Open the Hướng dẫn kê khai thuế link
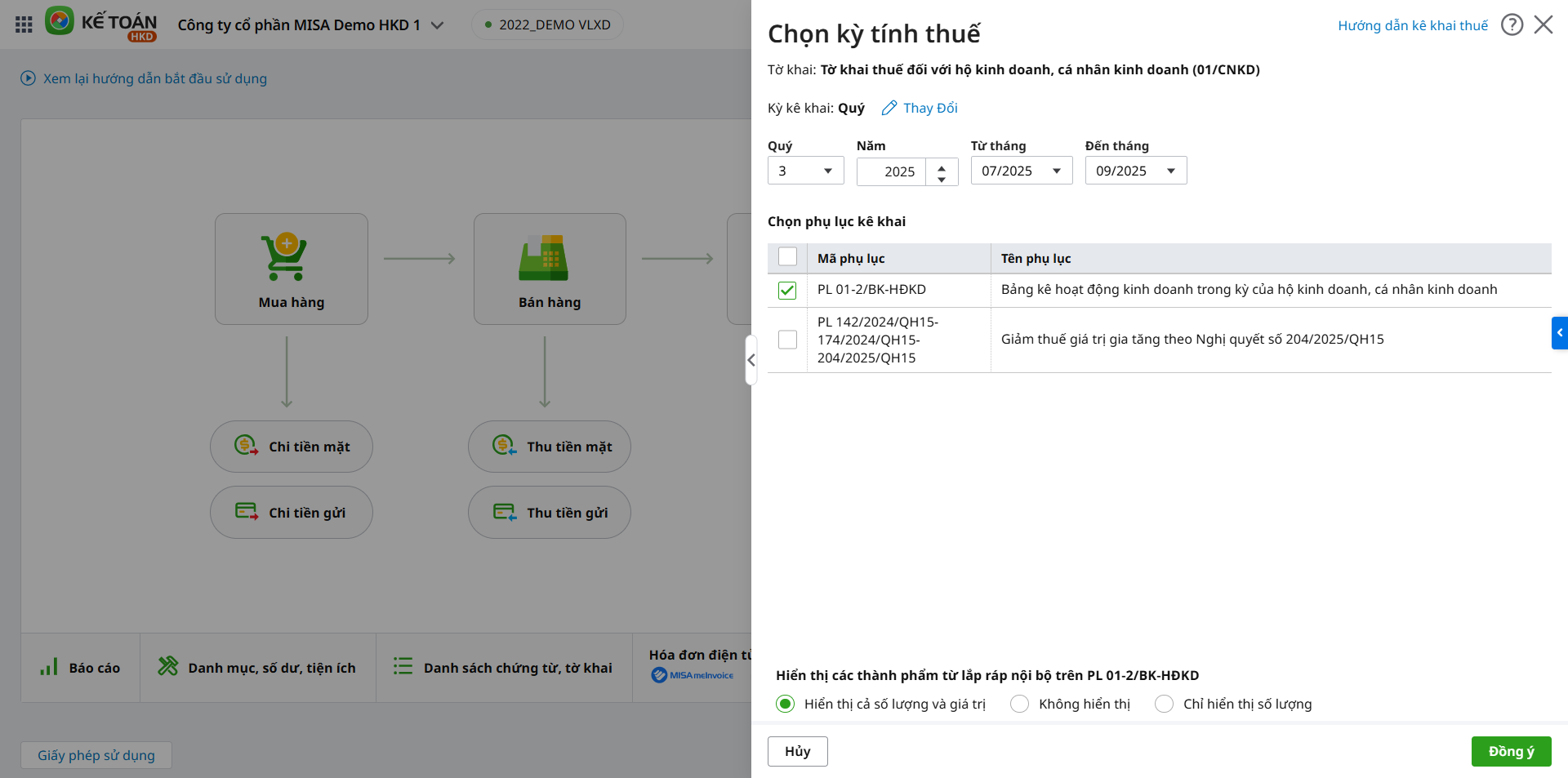 click(x=1412, y=25)
